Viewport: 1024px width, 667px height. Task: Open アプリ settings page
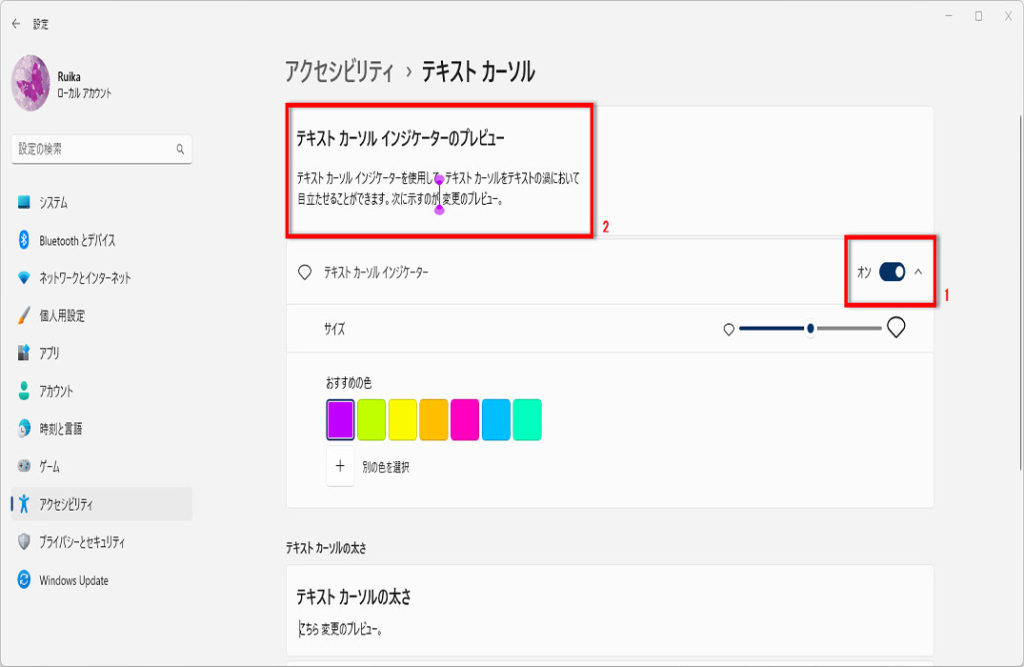point(49,353)
